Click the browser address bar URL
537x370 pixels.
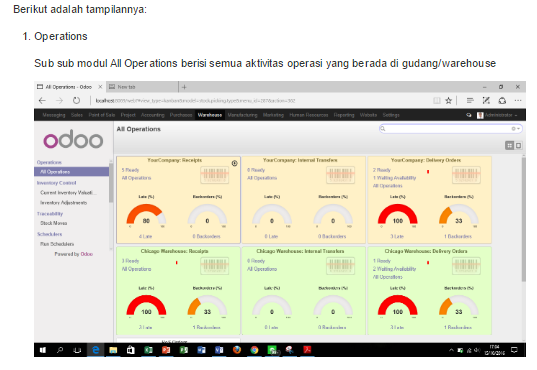click(195, 101)
